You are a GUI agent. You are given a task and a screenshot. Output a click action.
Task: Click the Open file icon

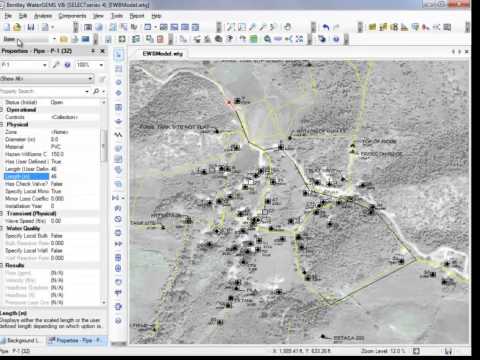(x=18, y=27)
